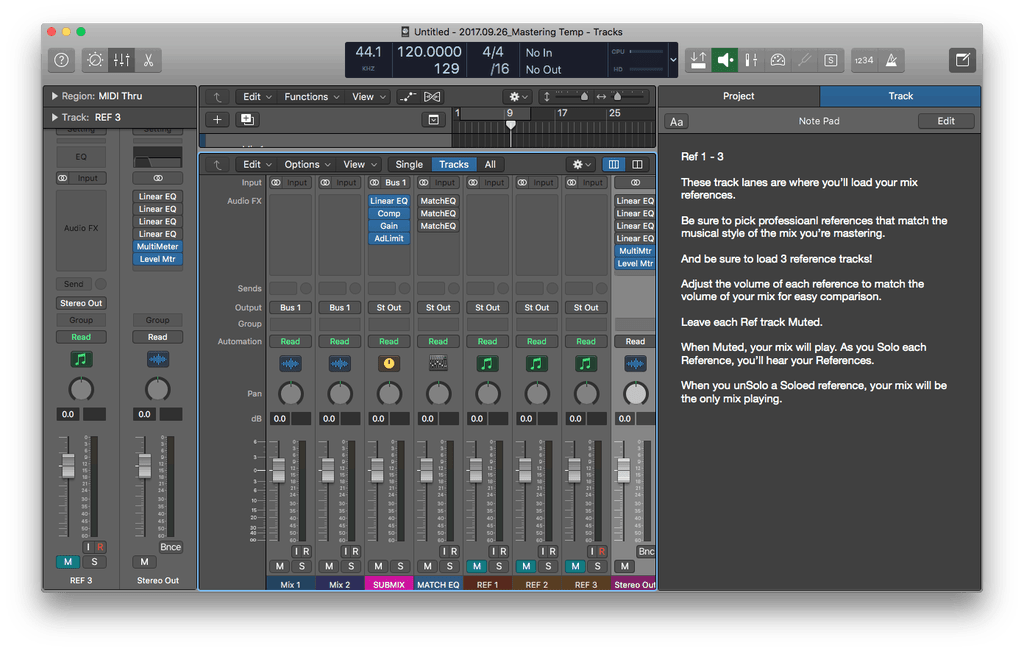Switch to the Project notes tab
The image size is (1024, 651).
pos(738,96)
